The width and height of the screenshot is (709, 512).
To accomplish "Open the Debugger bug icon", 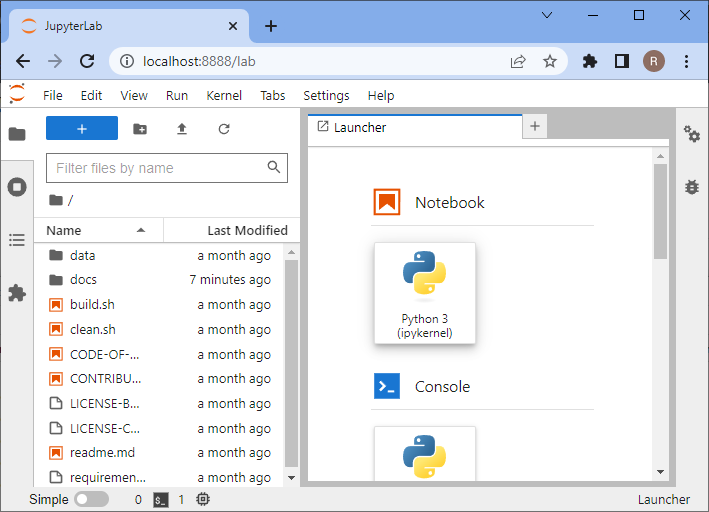I will 691,186.
